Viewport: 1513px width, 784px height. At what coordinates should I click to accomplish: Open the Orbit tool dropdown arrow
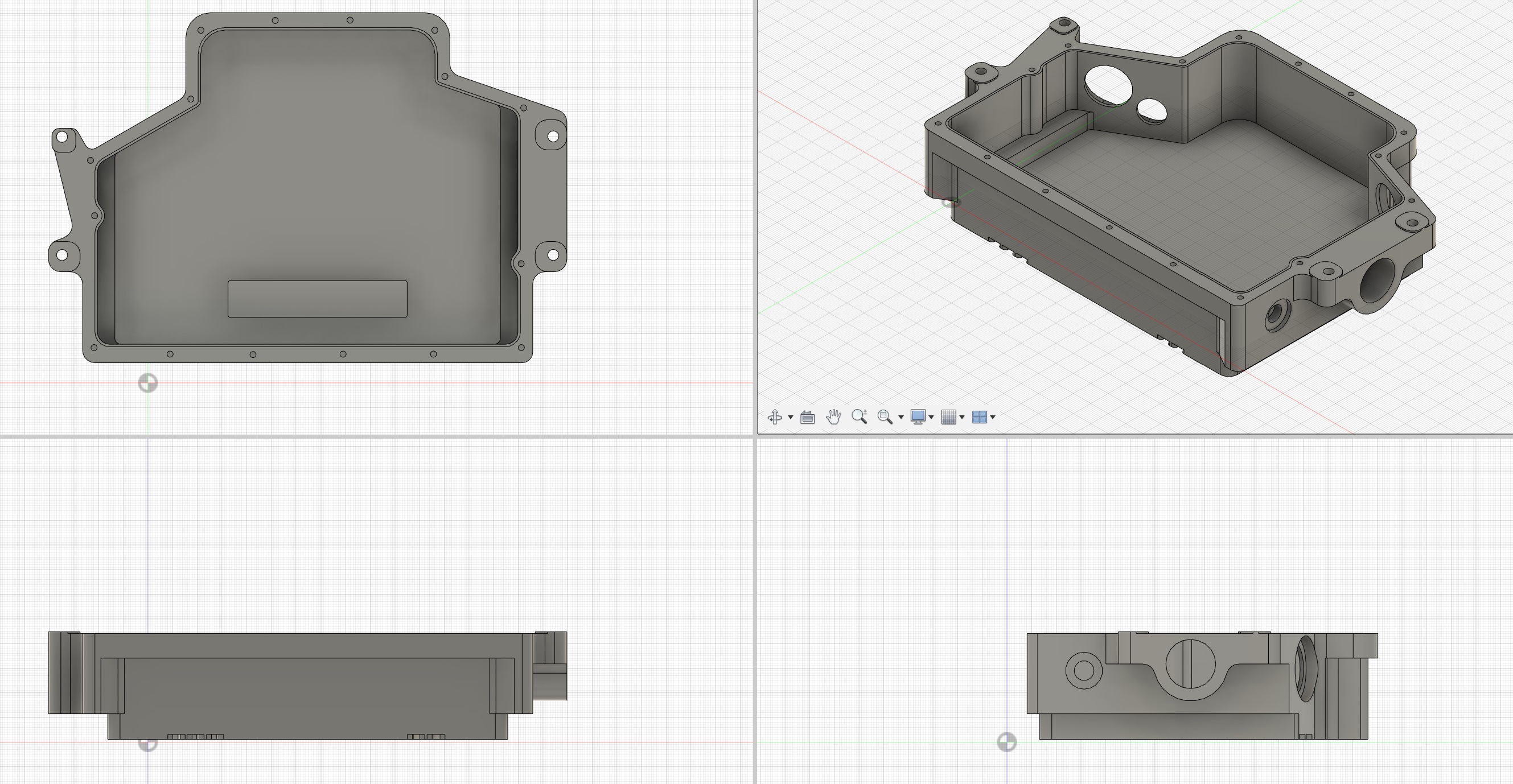click(x=791, y=418)
